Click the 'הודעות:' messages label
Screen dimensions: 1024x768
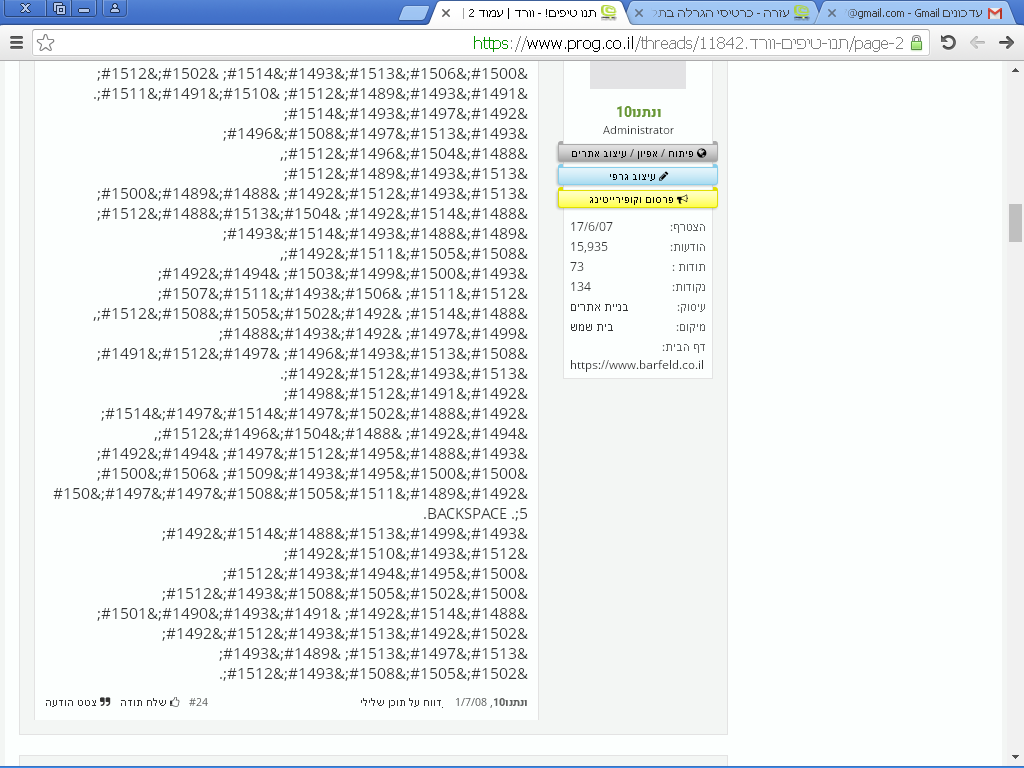coord(688,248)
